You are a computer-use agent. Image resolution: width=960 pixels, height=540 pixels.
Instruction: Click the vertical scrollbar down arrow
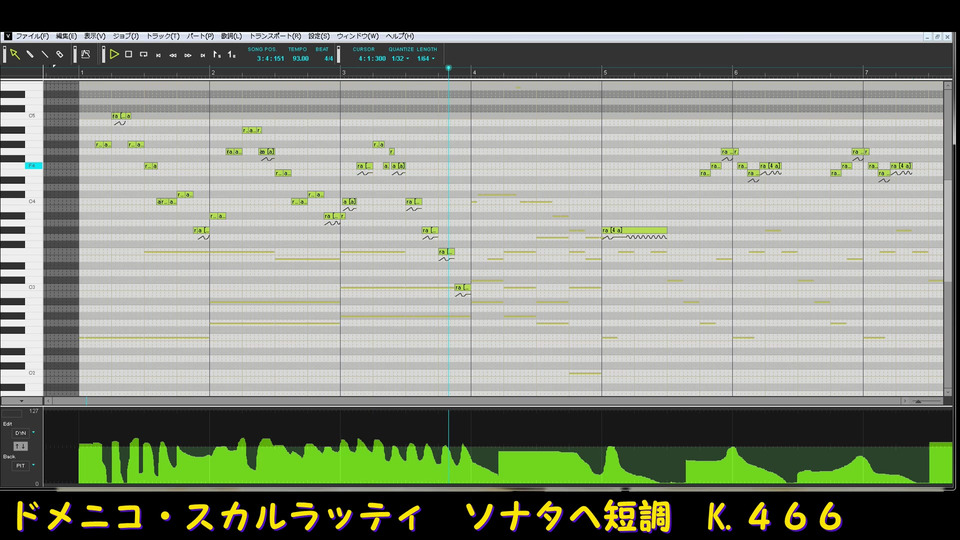(948, 392)
